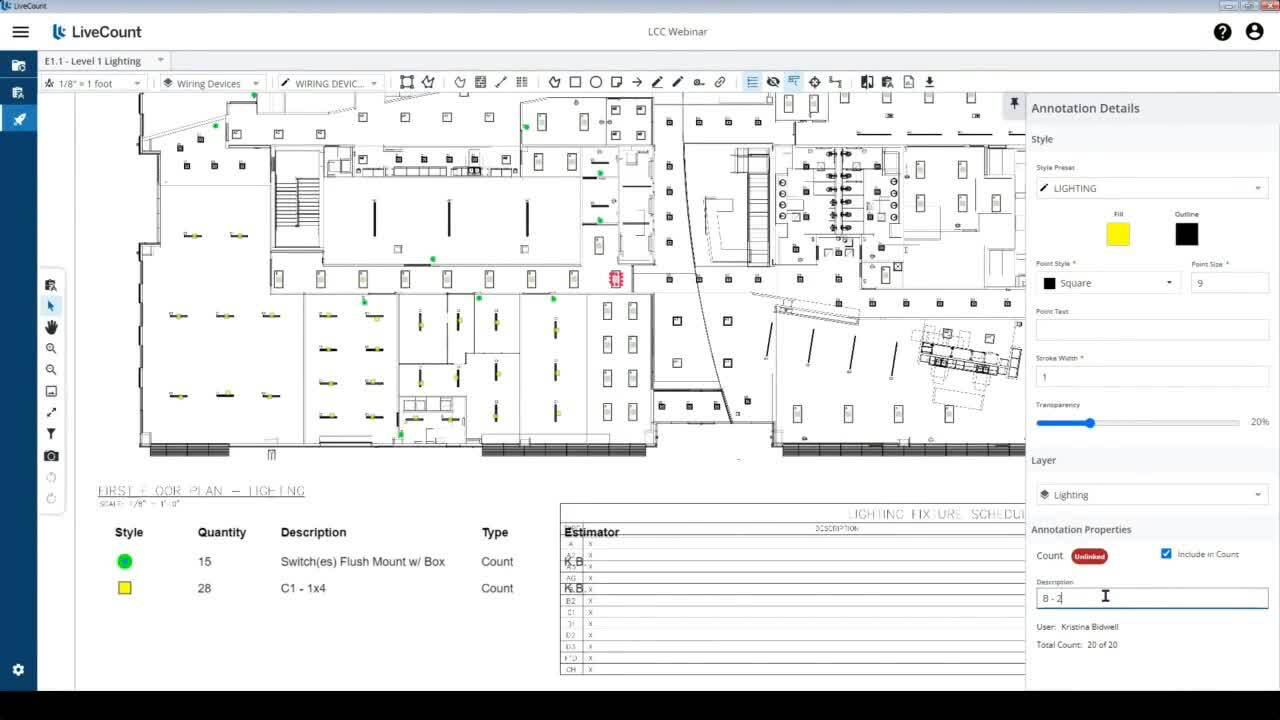Click the pin icon on Annotation Details panel
This screenshot has height=720, width=1280.
point(1014,104)
